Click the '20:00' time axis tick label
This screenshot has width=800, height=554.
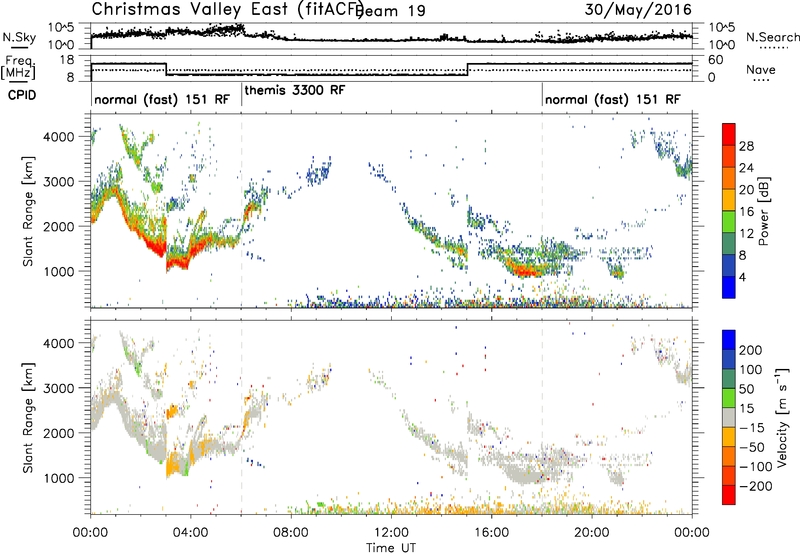click(x=592, y=533)
